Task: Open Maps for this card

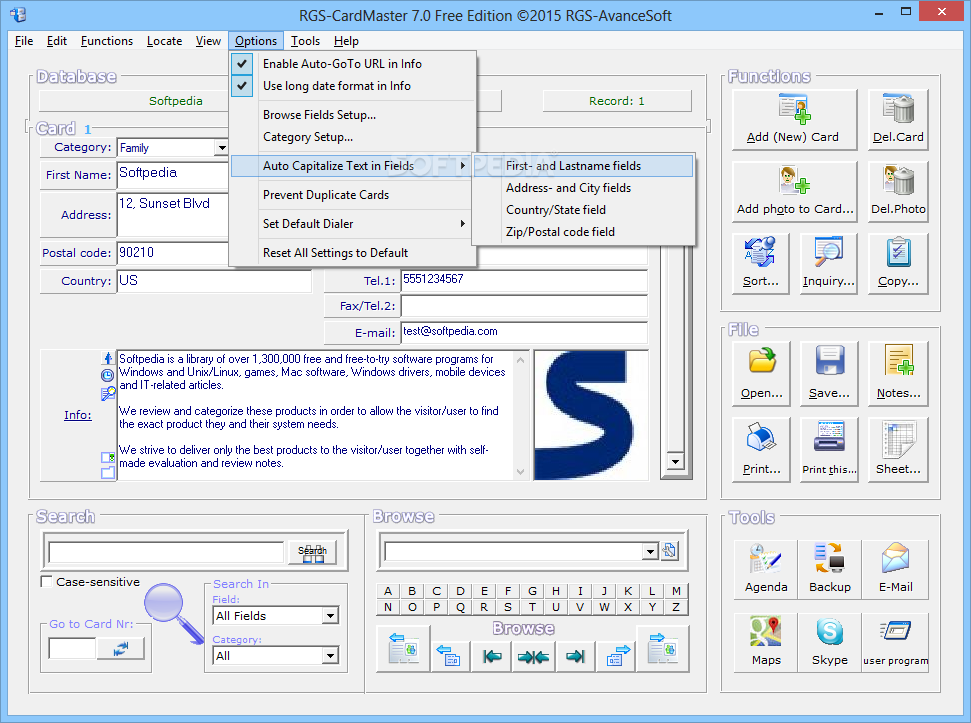Action: tap(766, 642)
